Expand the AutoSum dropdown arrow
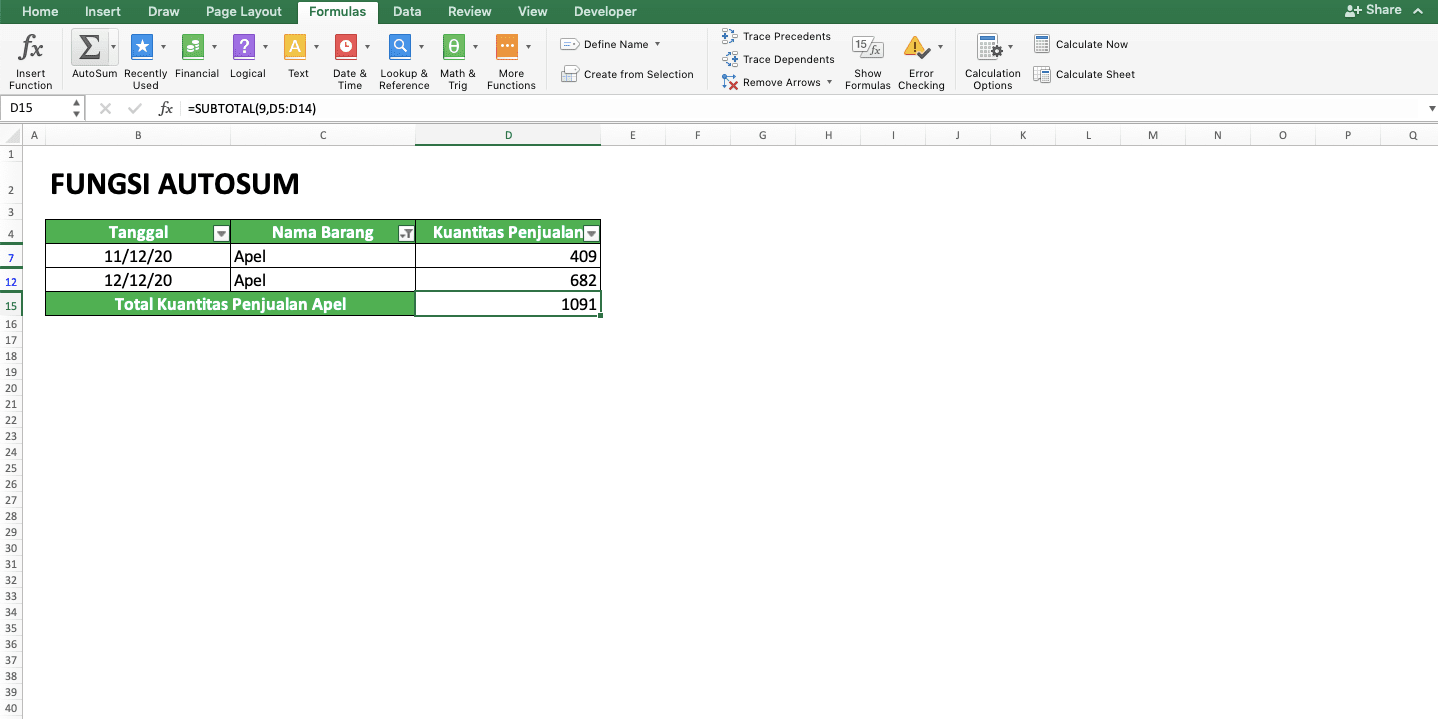The image size is (1438, 719). click(x=113, y=47)
